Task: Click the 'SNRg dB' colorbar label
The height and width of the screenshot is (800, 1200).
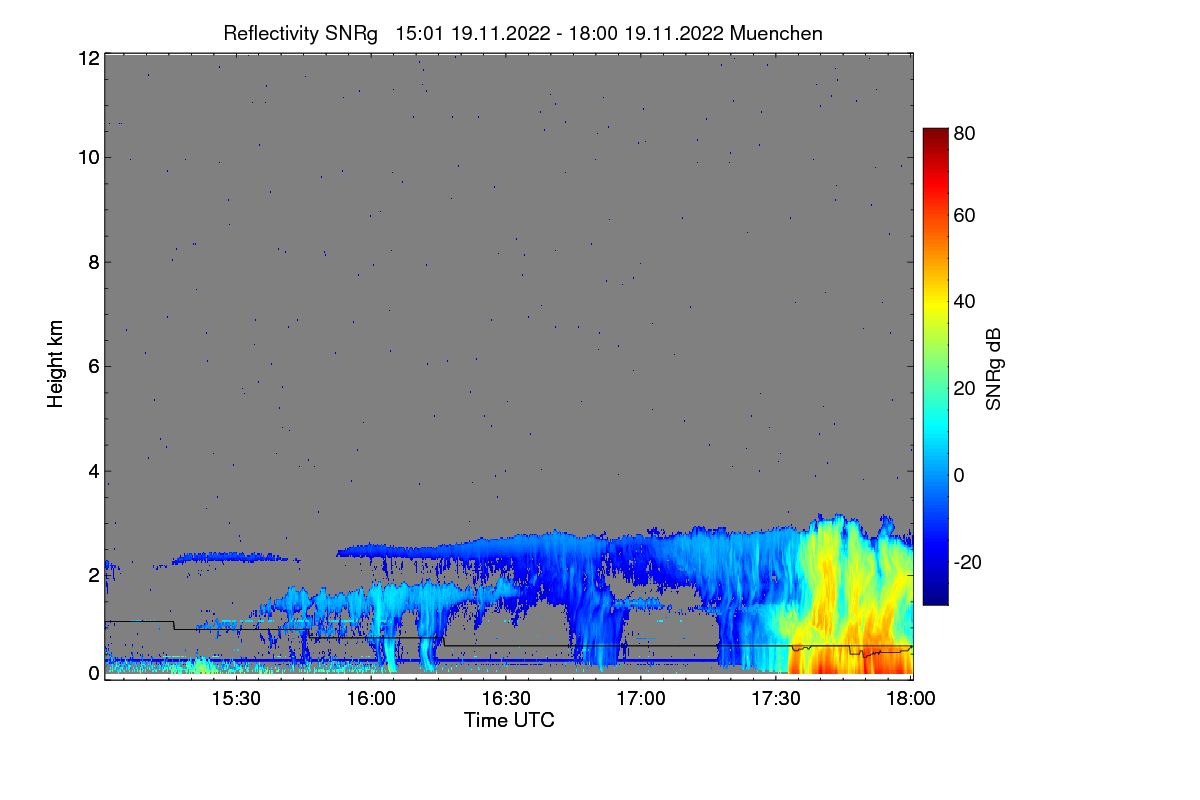Action: [x=993, y=368]
